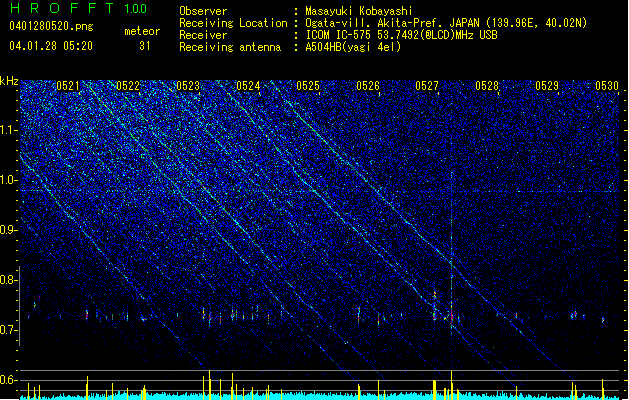Click the 1.1 frequency axis label
629x400 pixels.
(x=9, y=130)
